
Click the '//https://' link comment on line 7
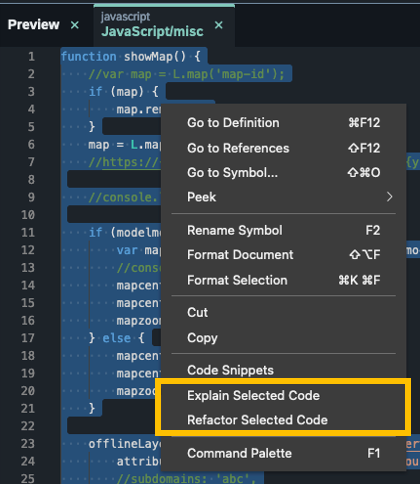(x=125, y=162)
